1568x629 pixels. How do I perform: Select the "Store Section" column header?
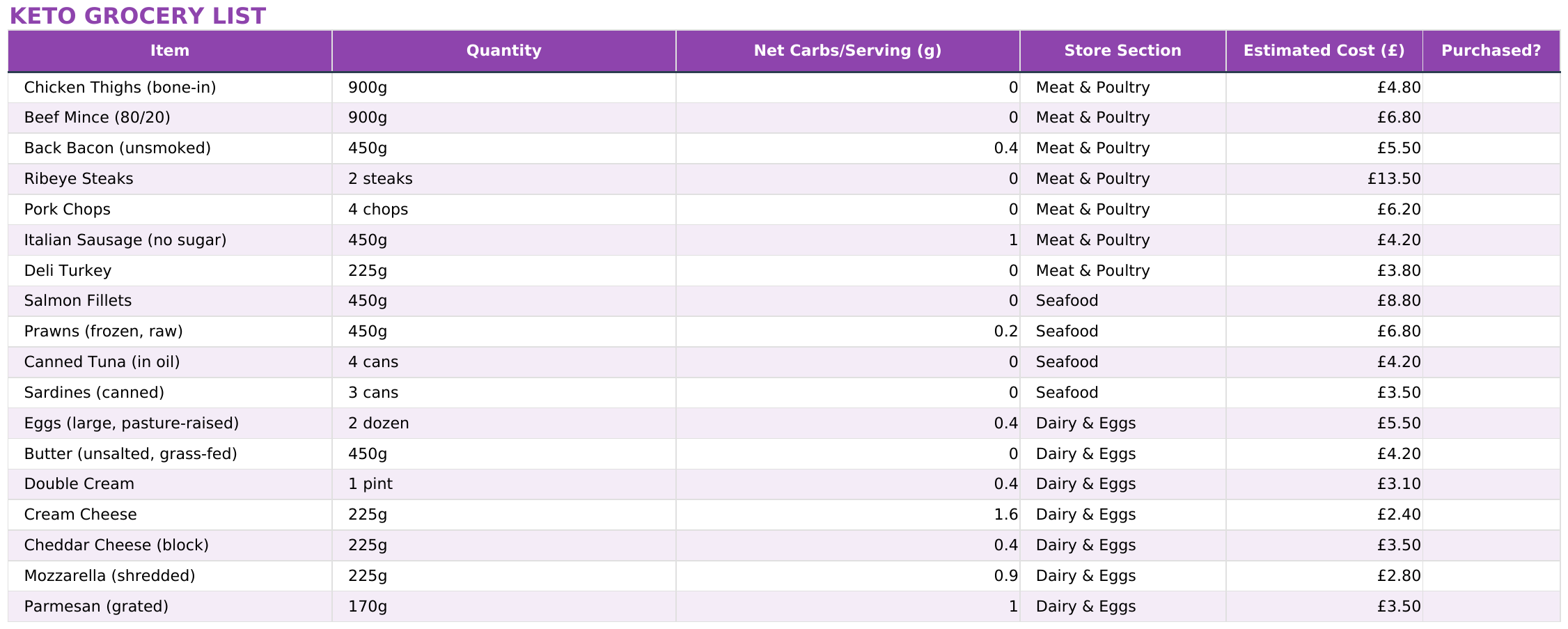coord(1123,51)
